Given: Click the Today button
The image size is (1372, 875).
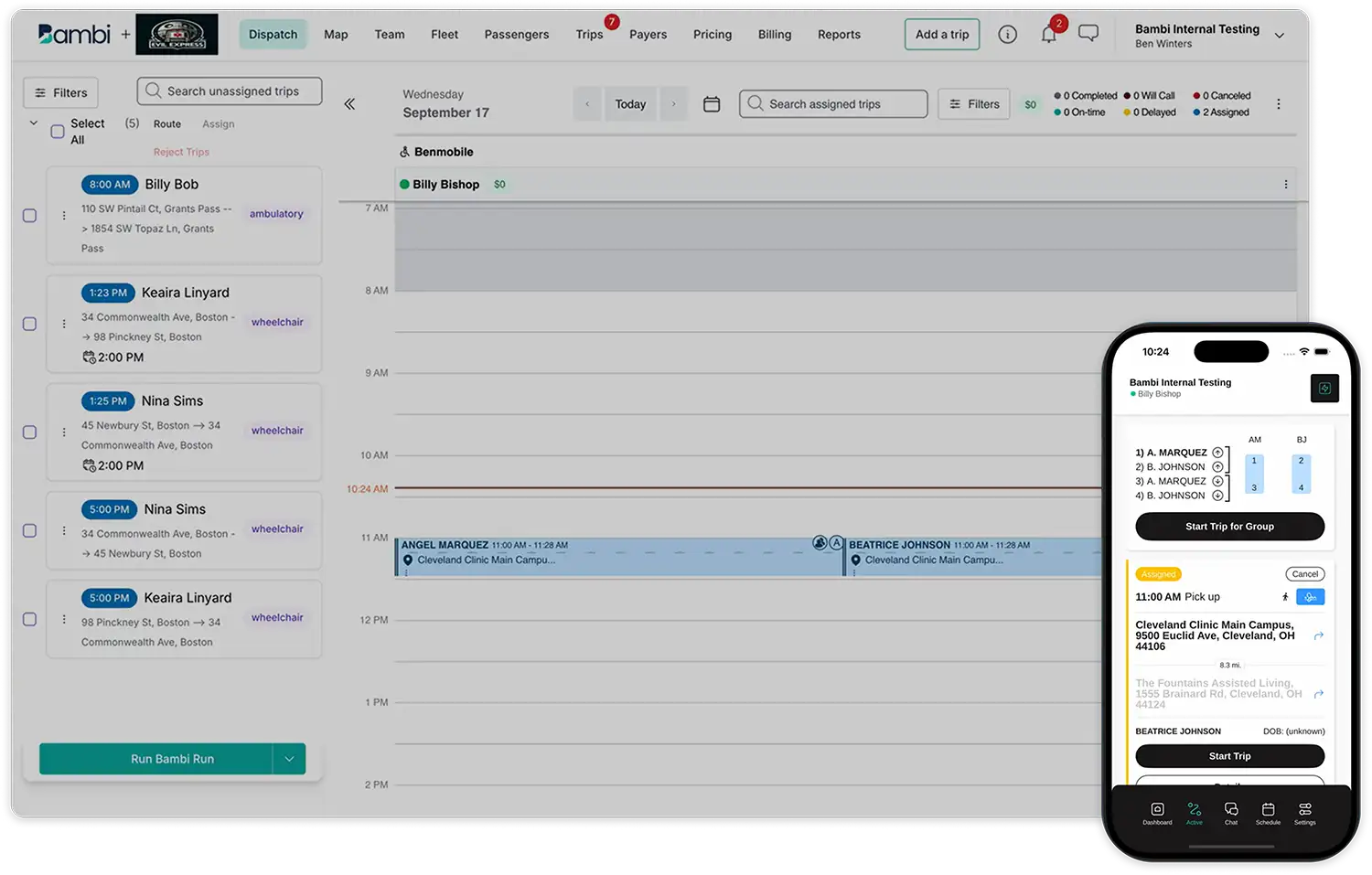Looking at the screenshot, I should point(630,104).
